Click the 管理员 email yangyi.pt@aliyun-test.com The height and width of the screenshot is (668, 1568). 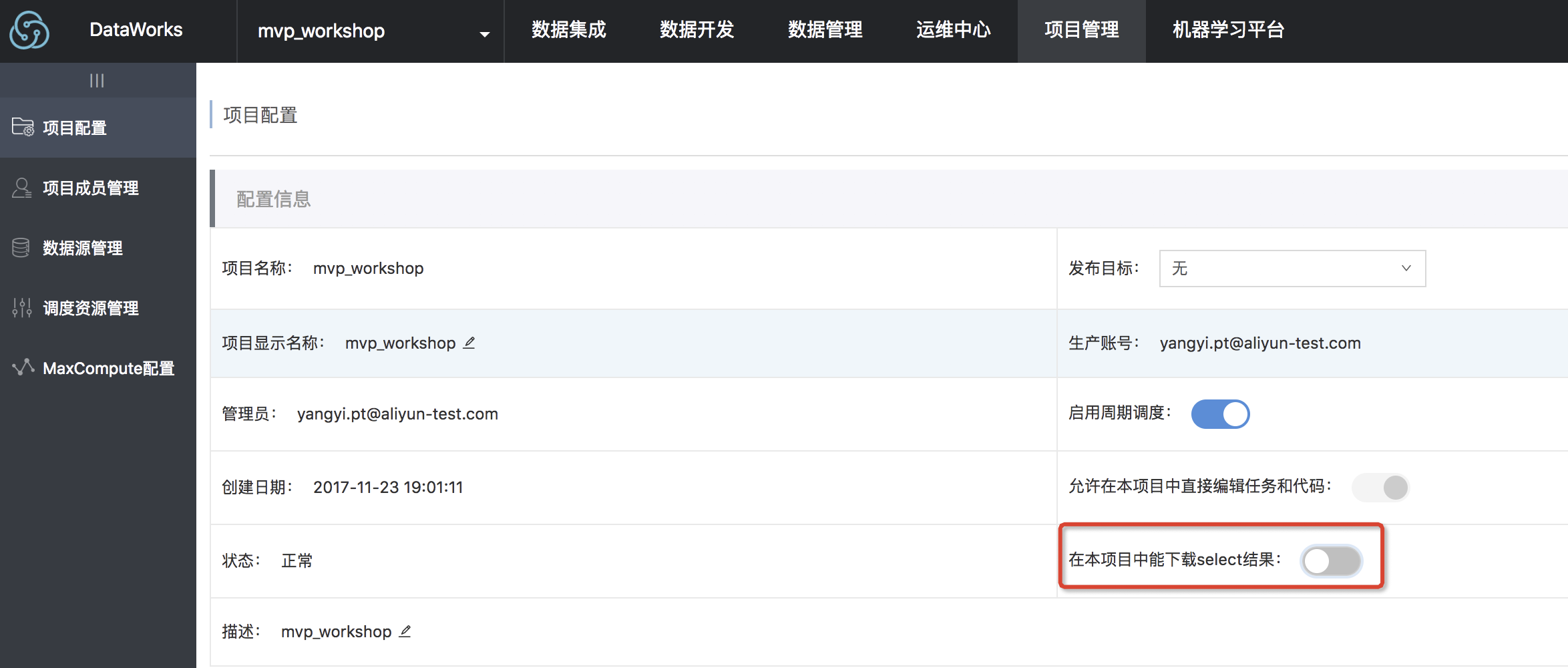(397, 414)
